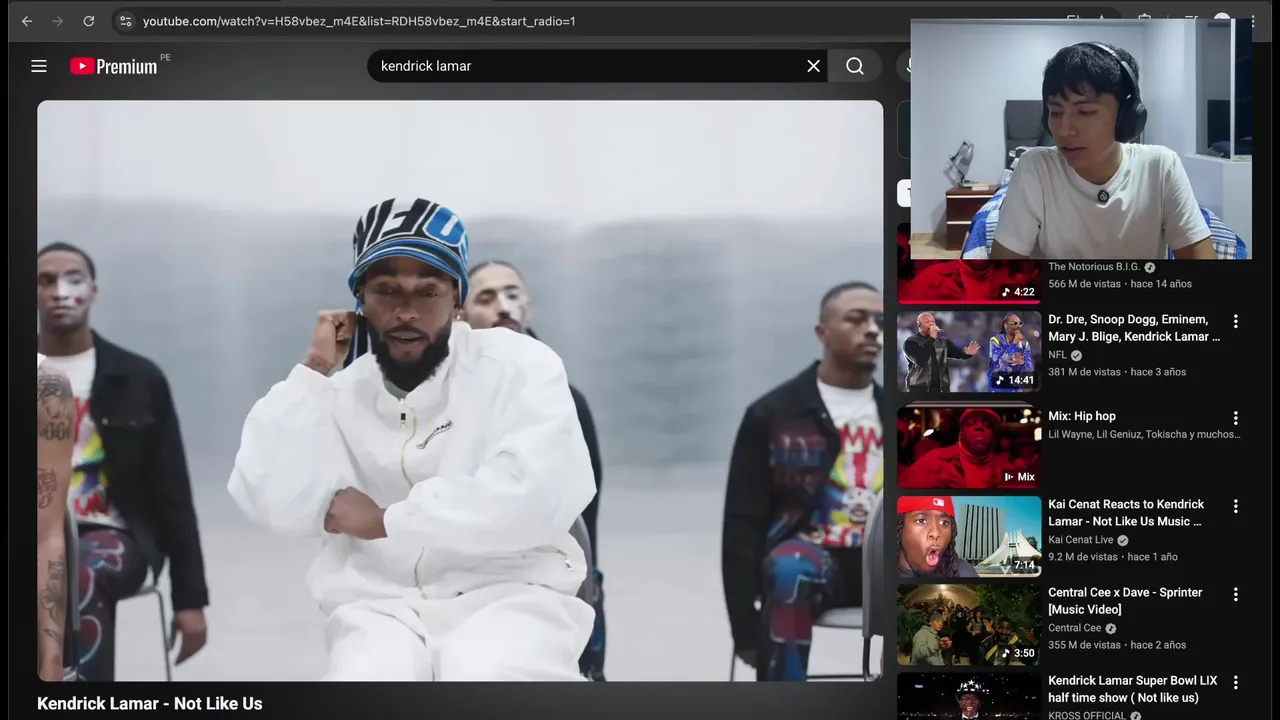Open 'Kai Cenat Reacts to Kendrick Lamar' title
This screenshot has width=1280, height=720.
tap(1126, 513)
